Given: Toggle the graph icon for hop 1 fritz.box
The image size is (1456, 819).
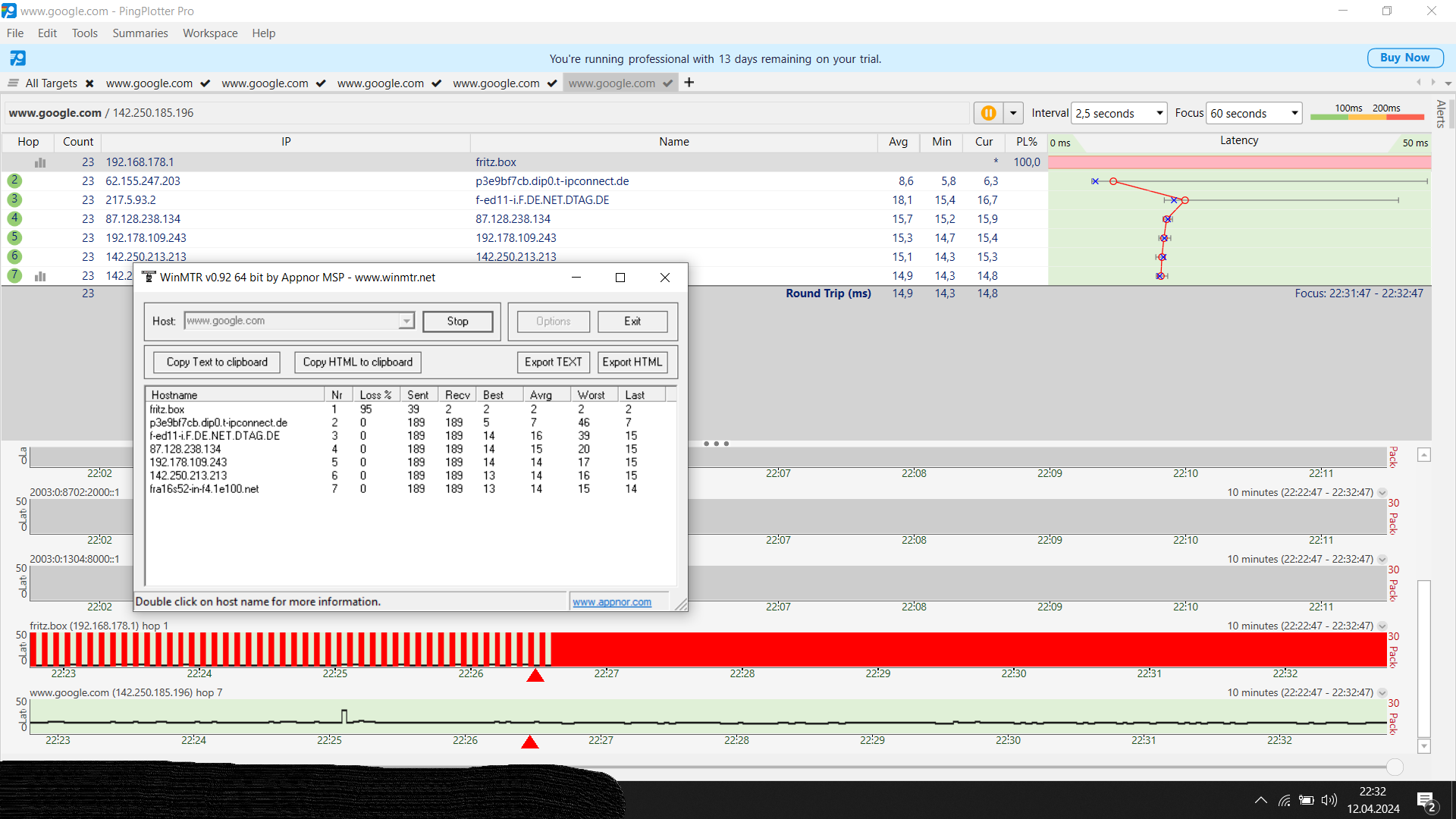Looking at the screenshot, I should point(40,162).
